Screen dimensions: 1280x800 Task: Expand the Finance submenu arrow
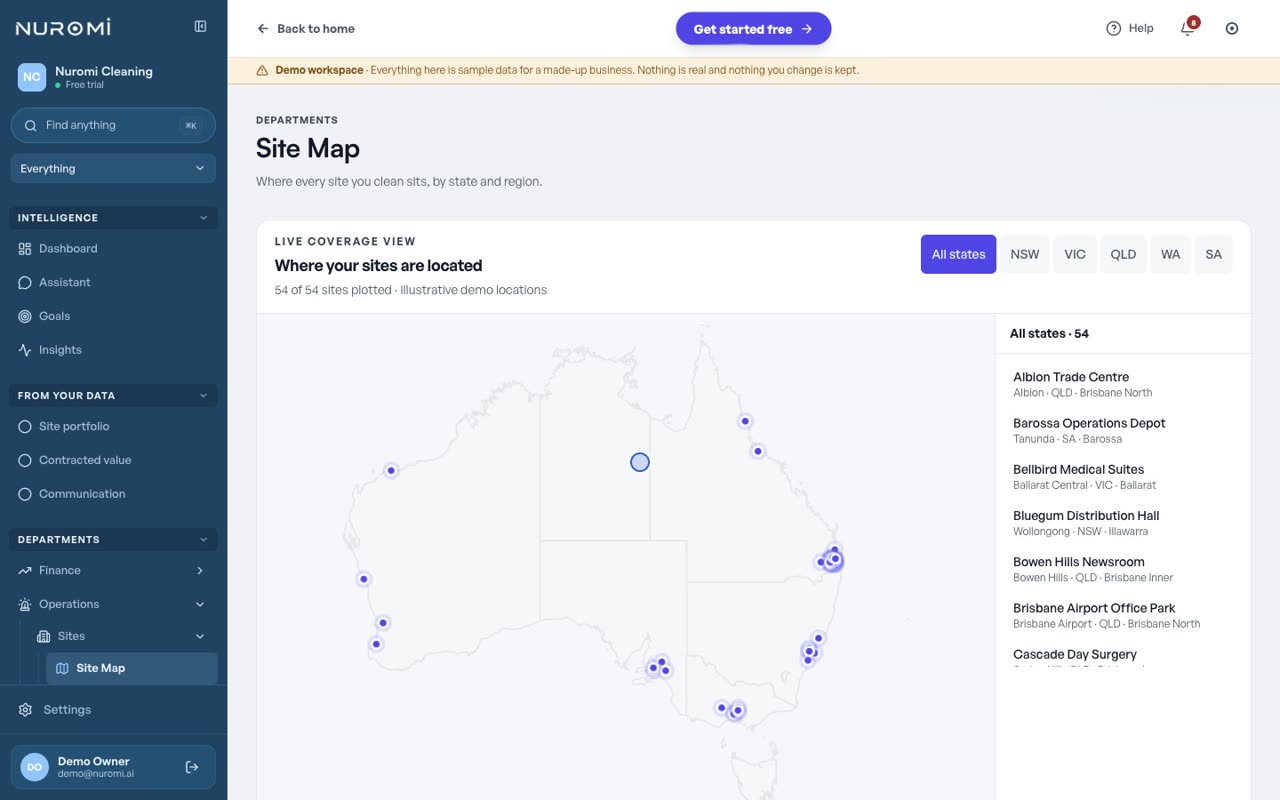pyautogui.click(x=200, y=570)
